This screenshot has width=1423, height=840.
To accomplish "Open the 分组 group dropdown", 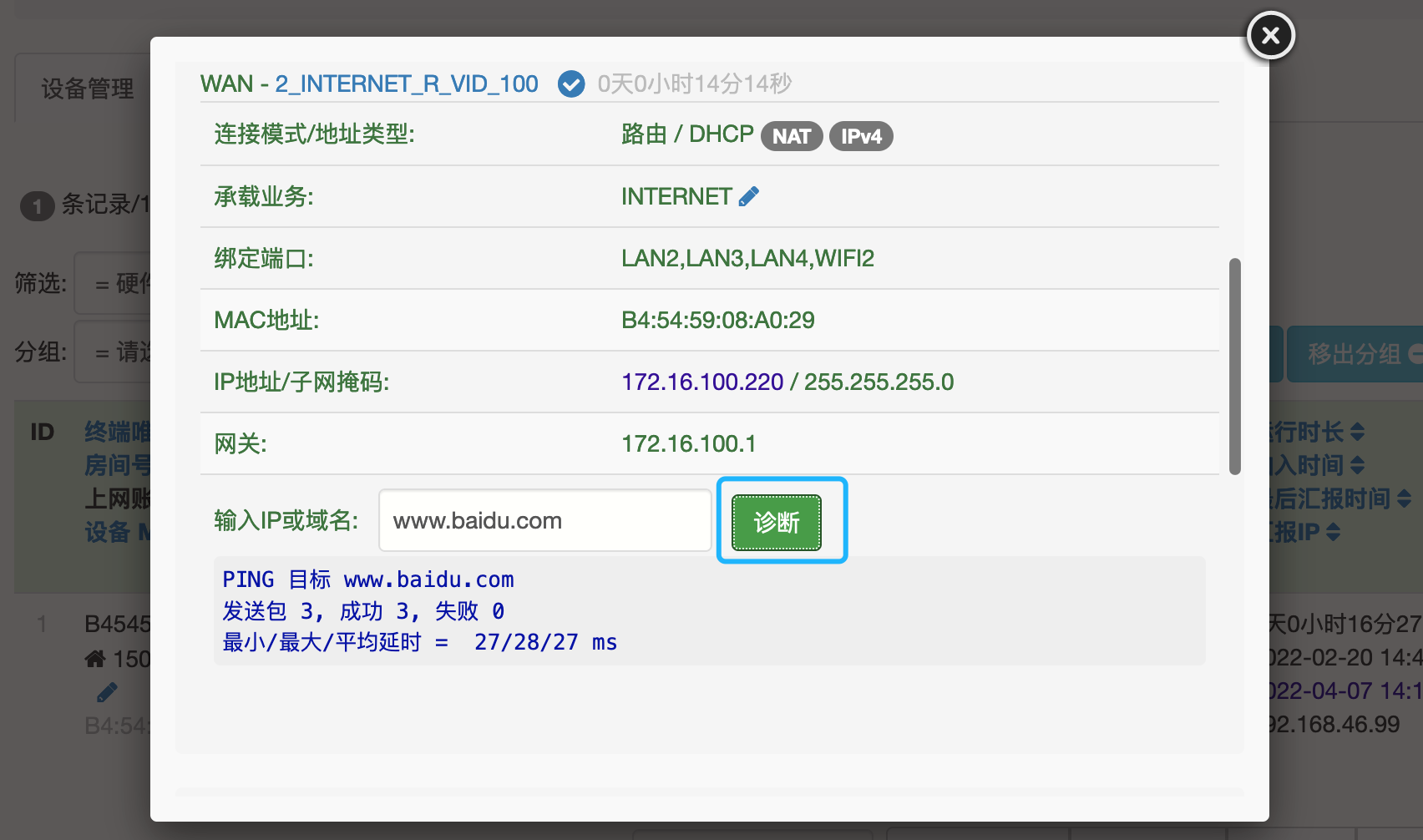I will [114, 352].
